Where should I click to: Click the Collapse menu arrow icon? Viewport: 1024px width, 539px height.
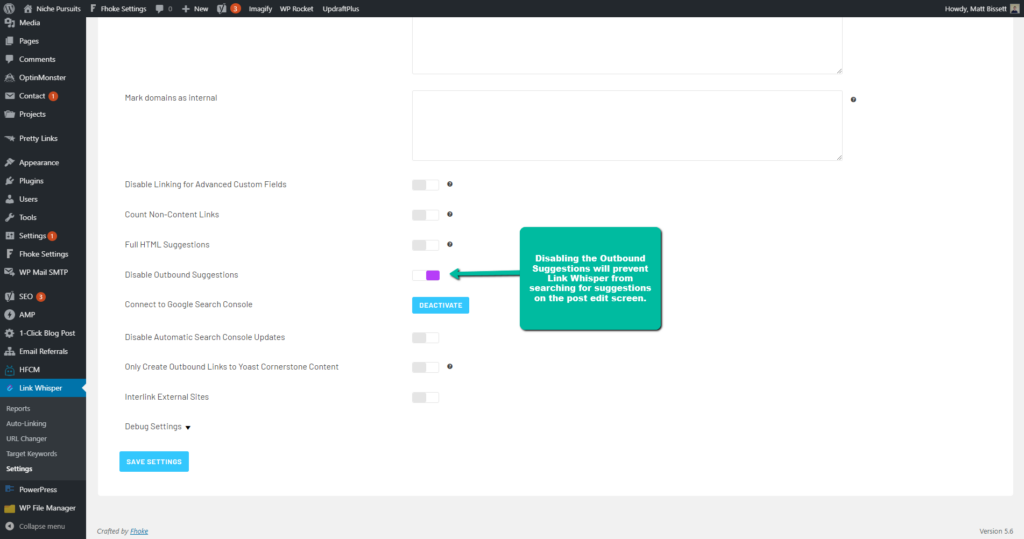point(9,526)
